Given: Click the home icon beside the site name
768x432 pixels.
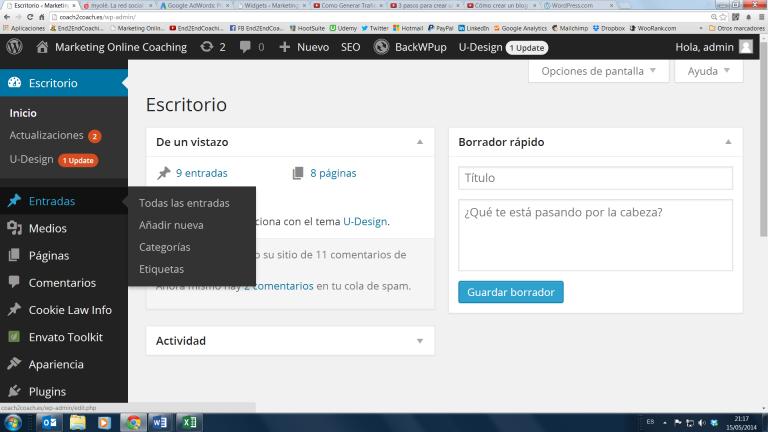Looking at the screenshot, I should pyautogui.click(x=42, y=47).
